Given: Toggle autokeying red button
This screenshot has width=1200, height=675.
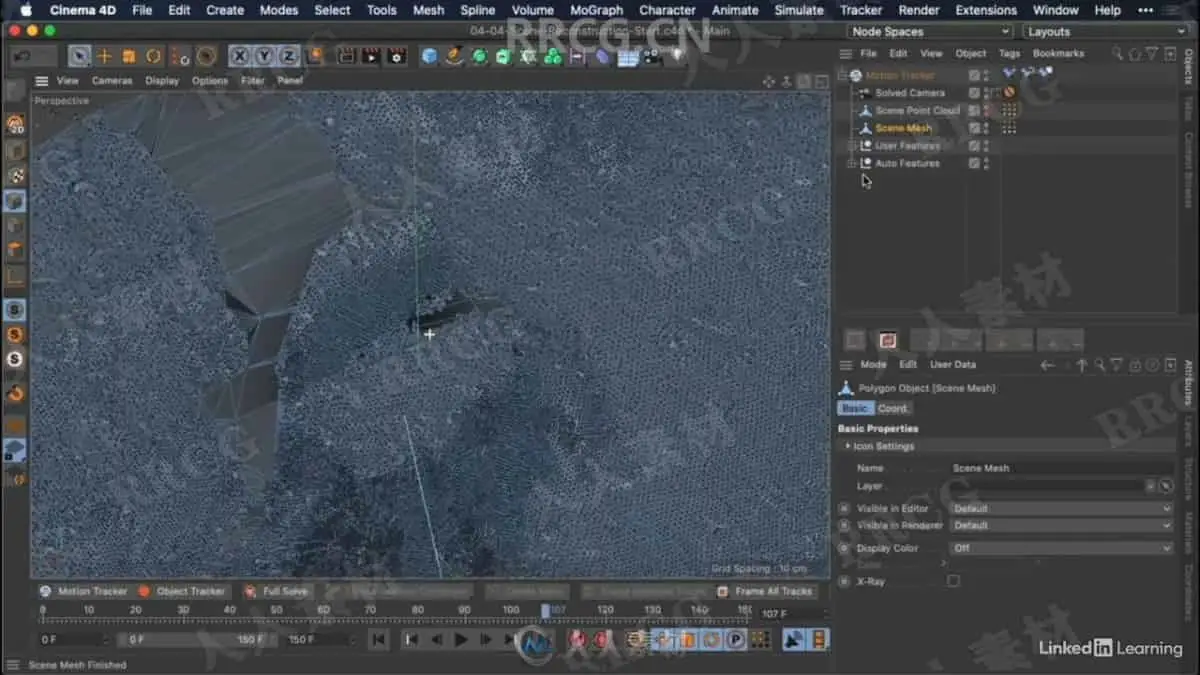Looking at the screenshot, I should pyautogui.click(x=602, y=639).
